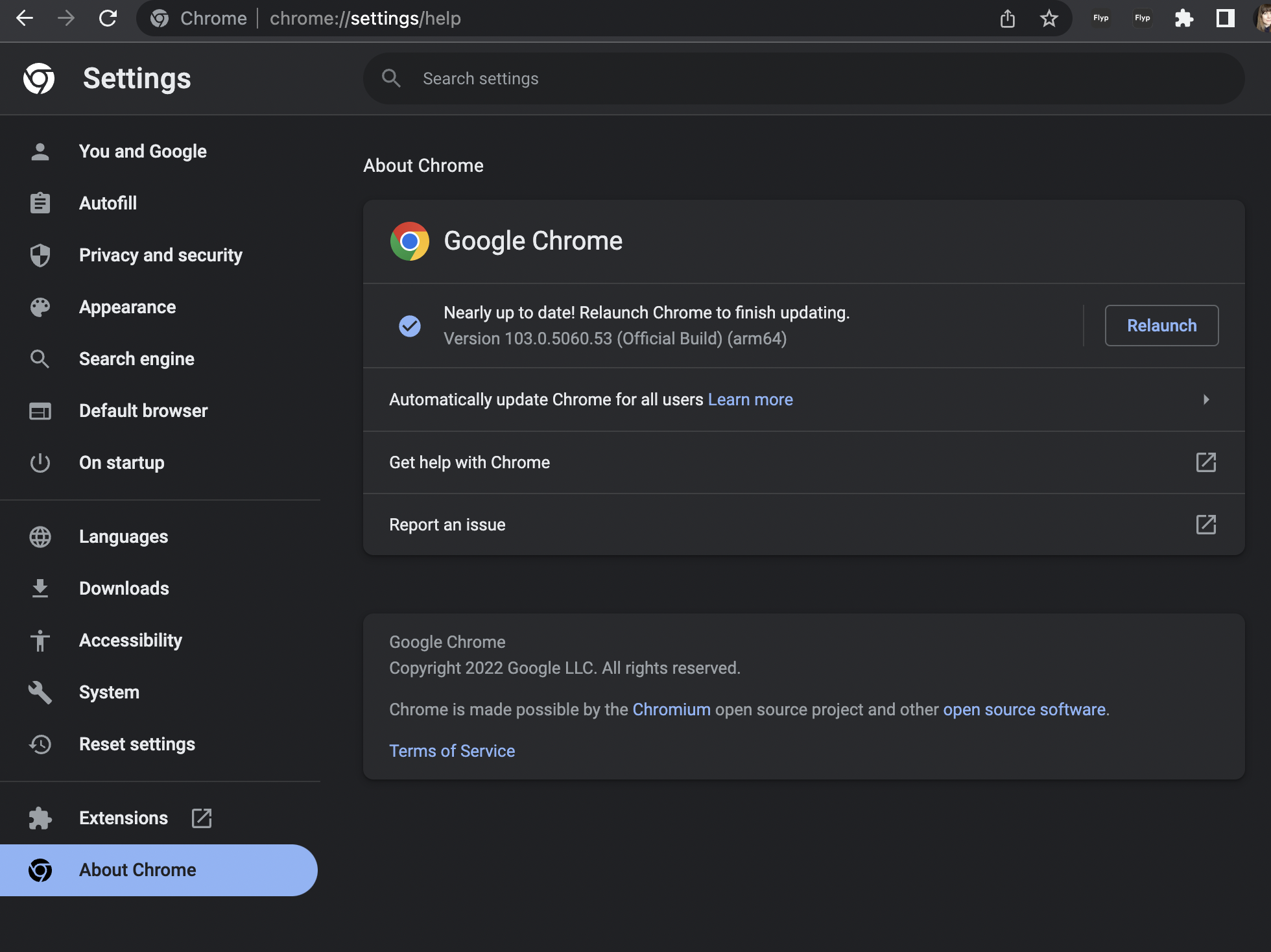The width and height of the screenshot is (1271, 952).
Task: Click the Search settings input field
Action: [x=804, y=78]
